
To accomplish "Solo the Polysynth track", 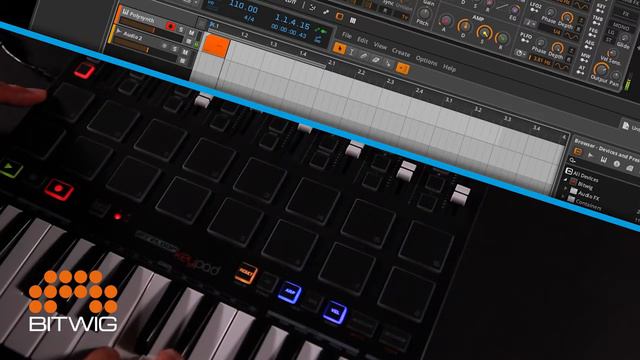I will click(x=181, y=29).
